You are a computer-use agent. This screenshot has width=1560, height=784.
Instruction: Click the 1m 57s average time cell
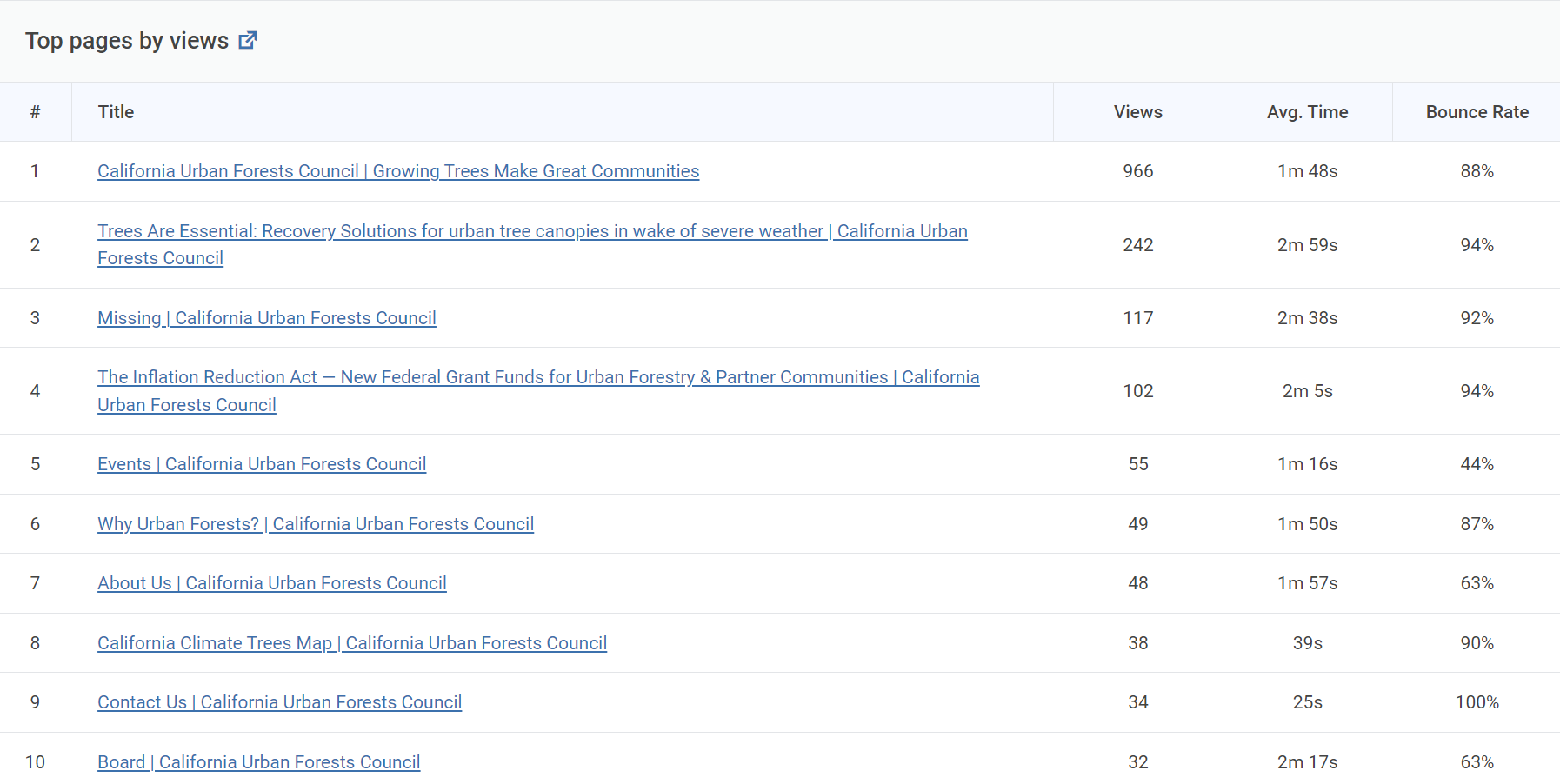(1308, 583)
